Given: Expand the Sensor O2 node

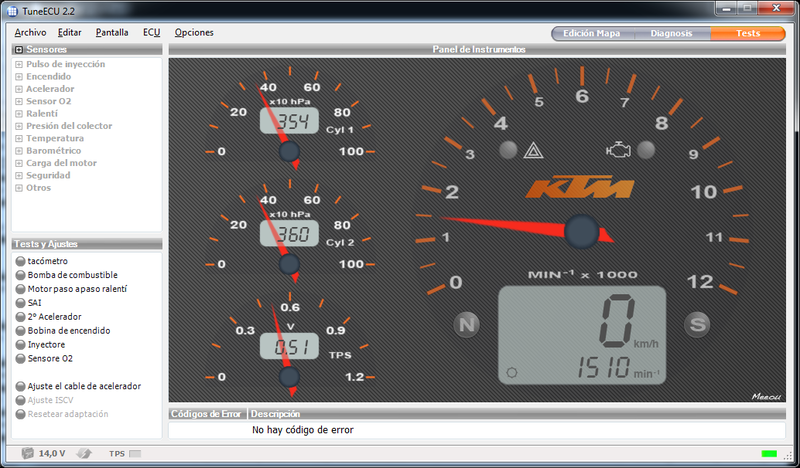Looking at the screenshot, I should pyautogui.click(x=19, y=102).
